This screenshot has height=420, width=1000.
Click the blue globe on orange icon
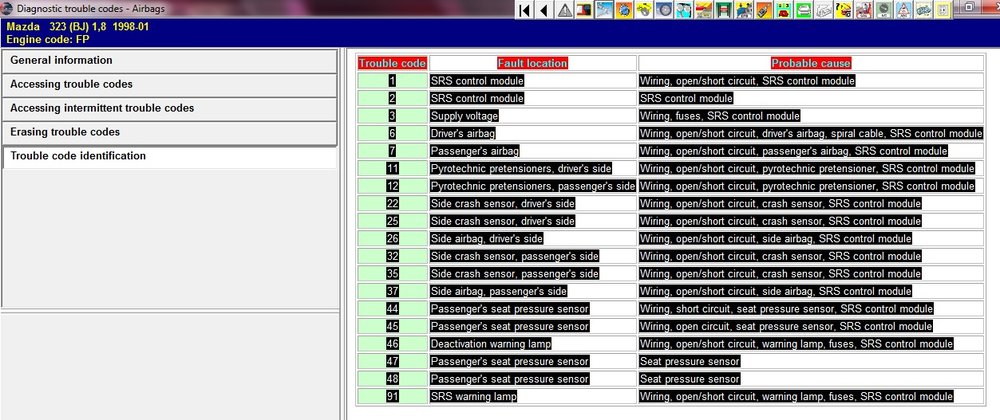coord(626,10)
